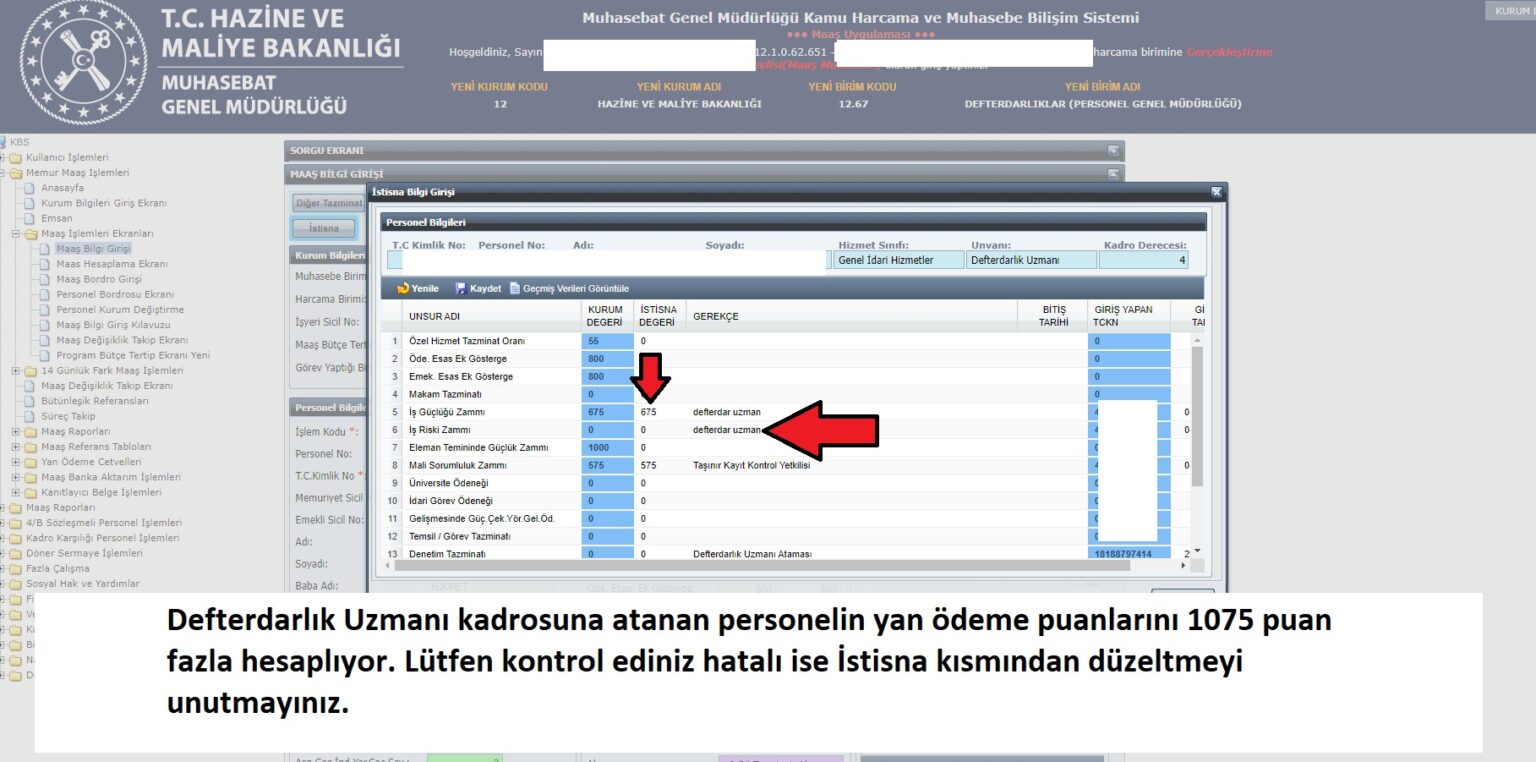
Task: Expand Maaş Banka Aktarım İşlemleri node
Action: point(16,477)
